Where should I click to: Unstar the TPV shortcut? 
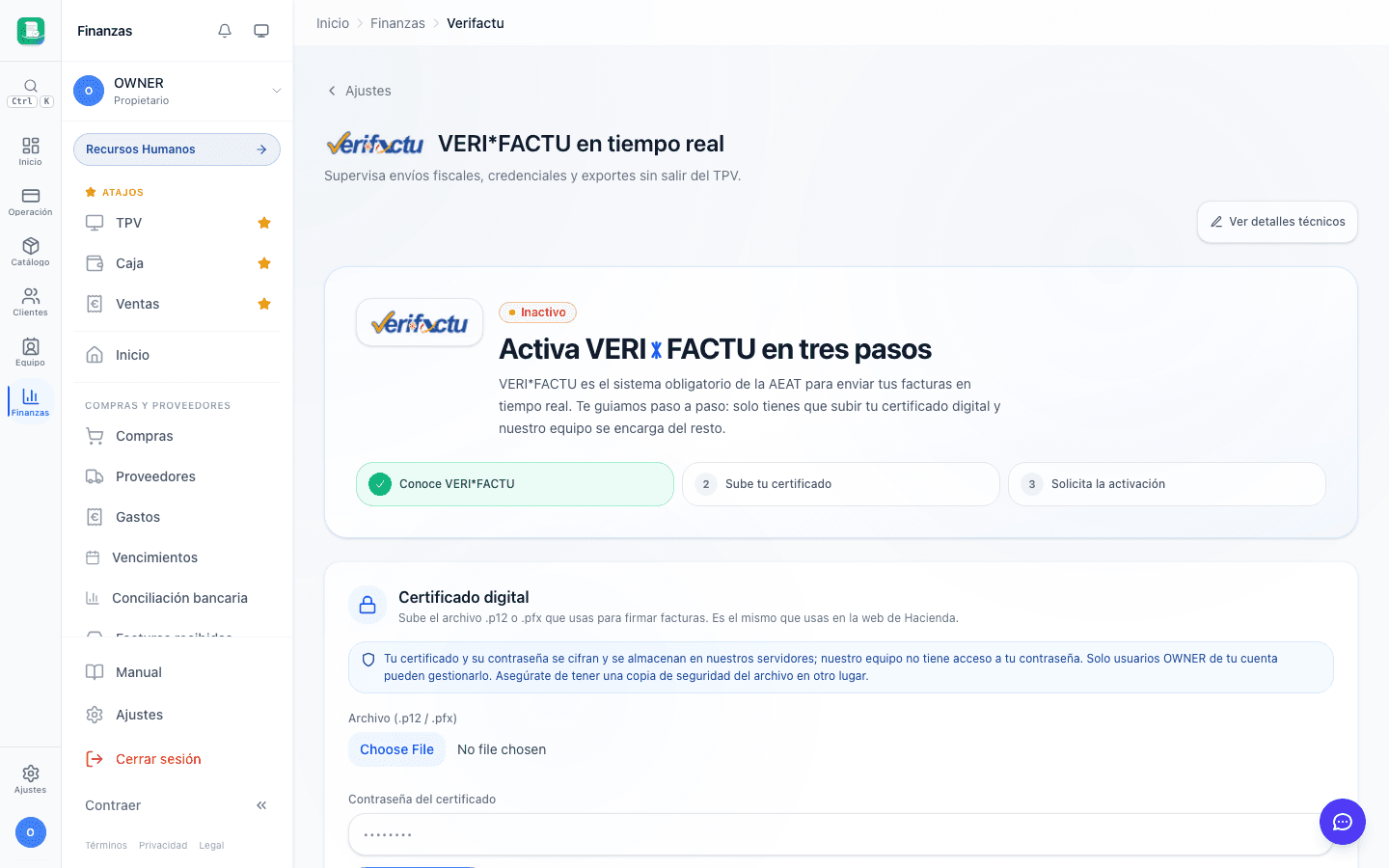(264, 223)
